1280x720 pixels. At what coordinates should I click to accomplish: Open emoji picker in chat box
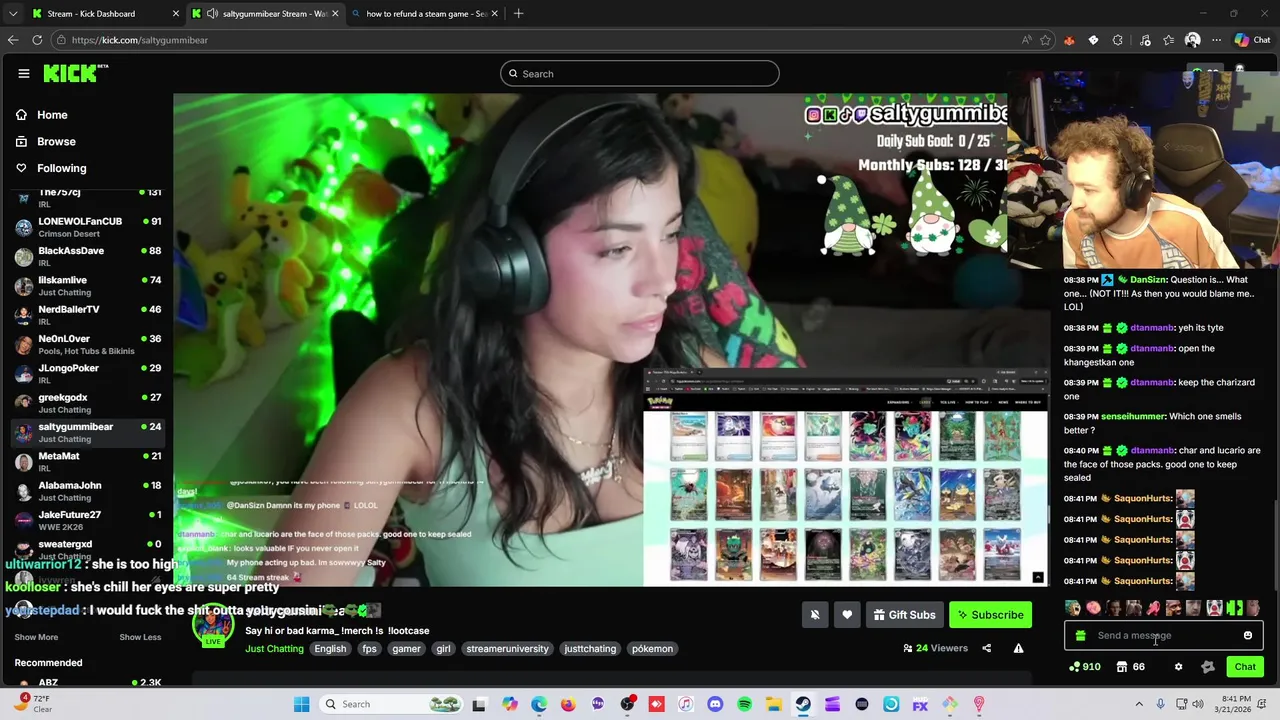click(1248, 636)
